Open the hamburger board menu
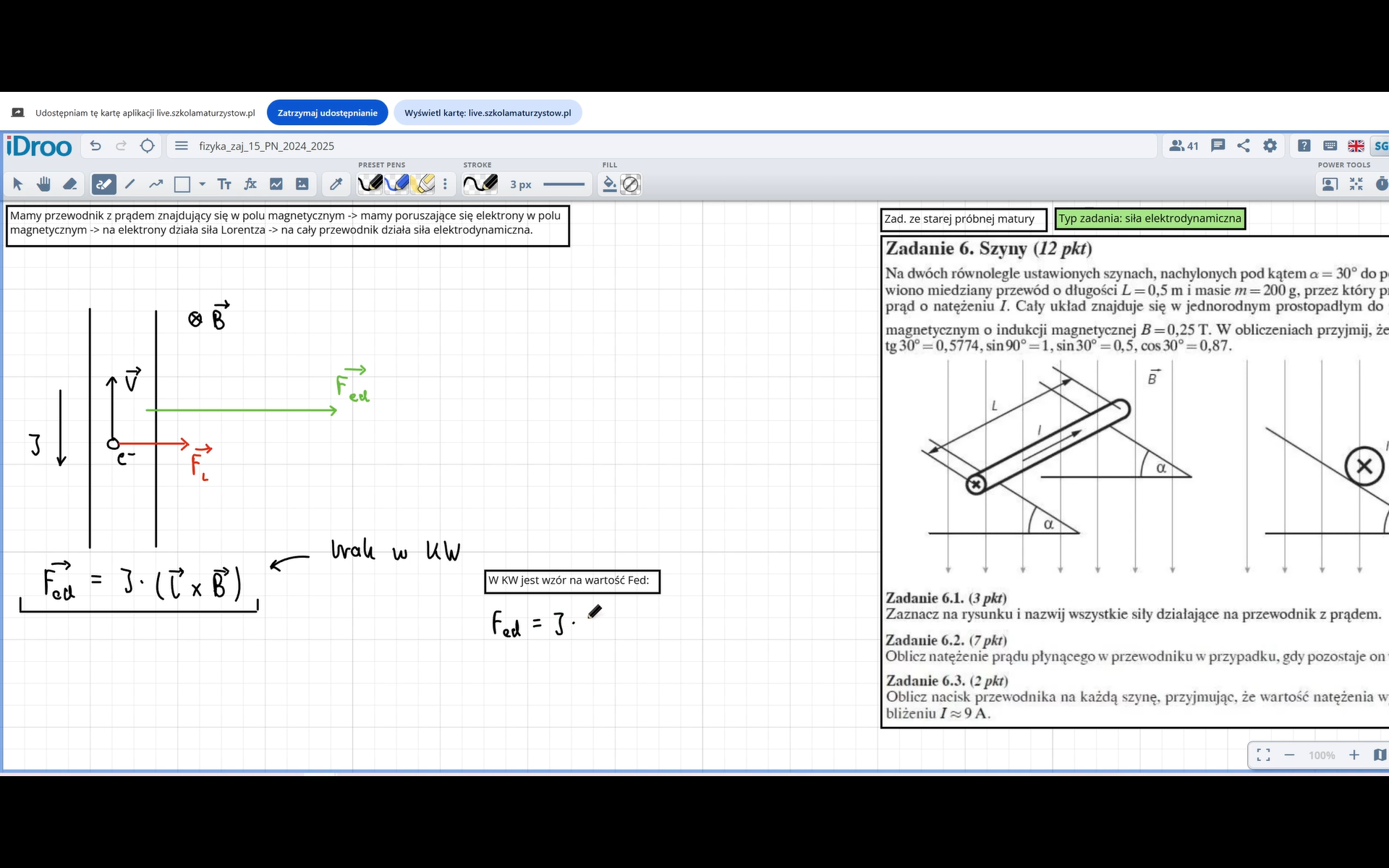The height and width of the screenshot is (868, 1389). pyautogui.click(x=182, y=146)
